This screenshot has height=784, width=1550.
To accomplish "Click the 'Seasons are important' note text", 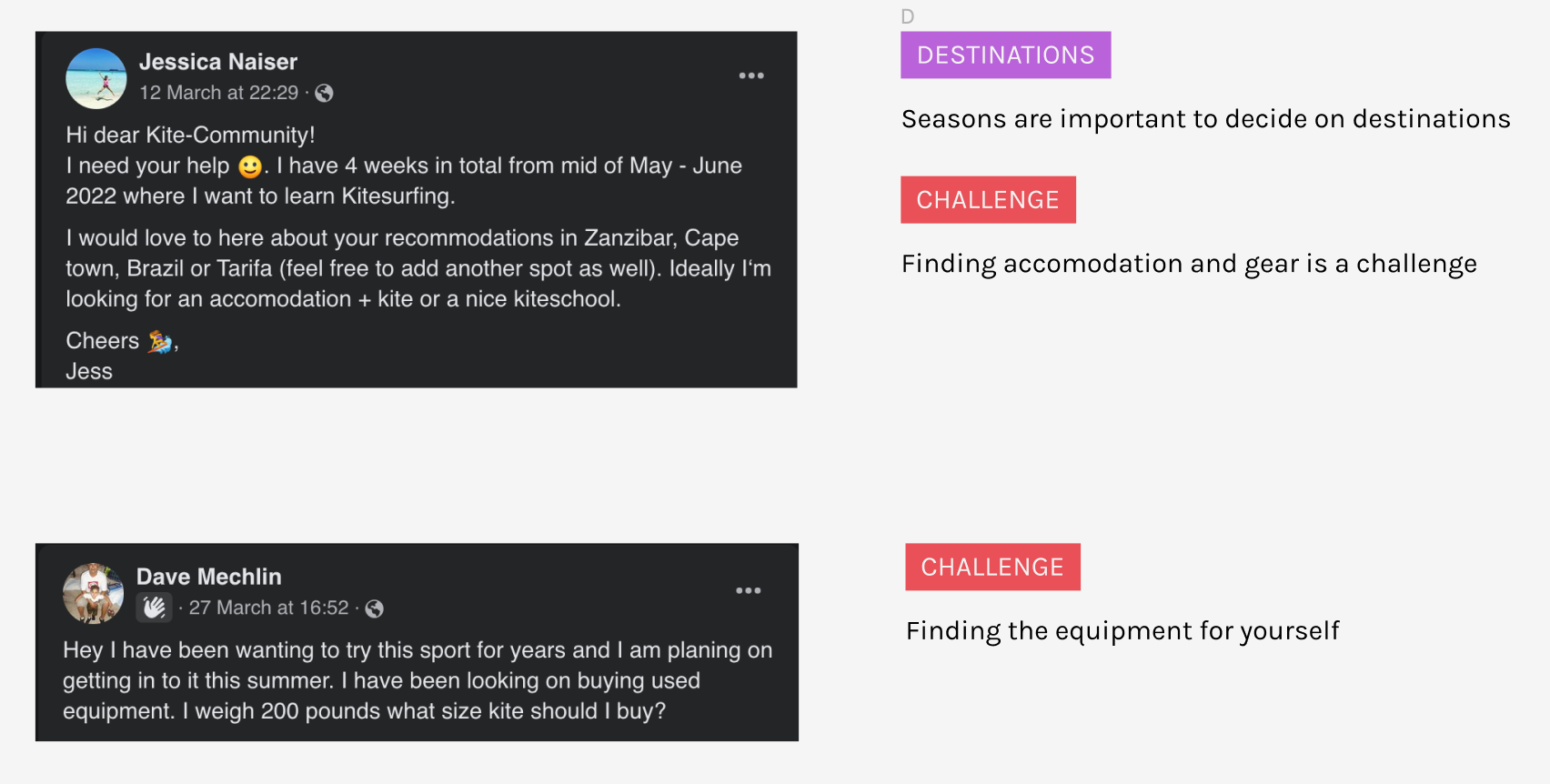I will [1205, 119].
